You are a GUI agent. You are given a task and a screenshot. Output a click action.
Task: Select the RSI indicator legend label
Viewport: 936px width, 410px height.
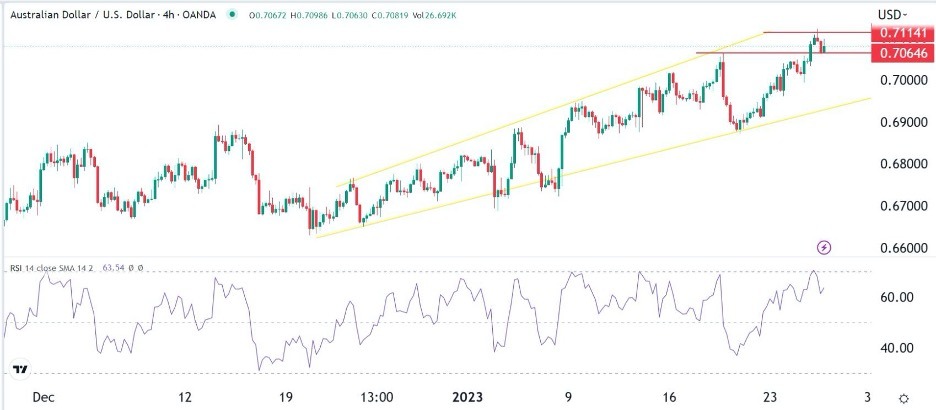coord(49,268)
